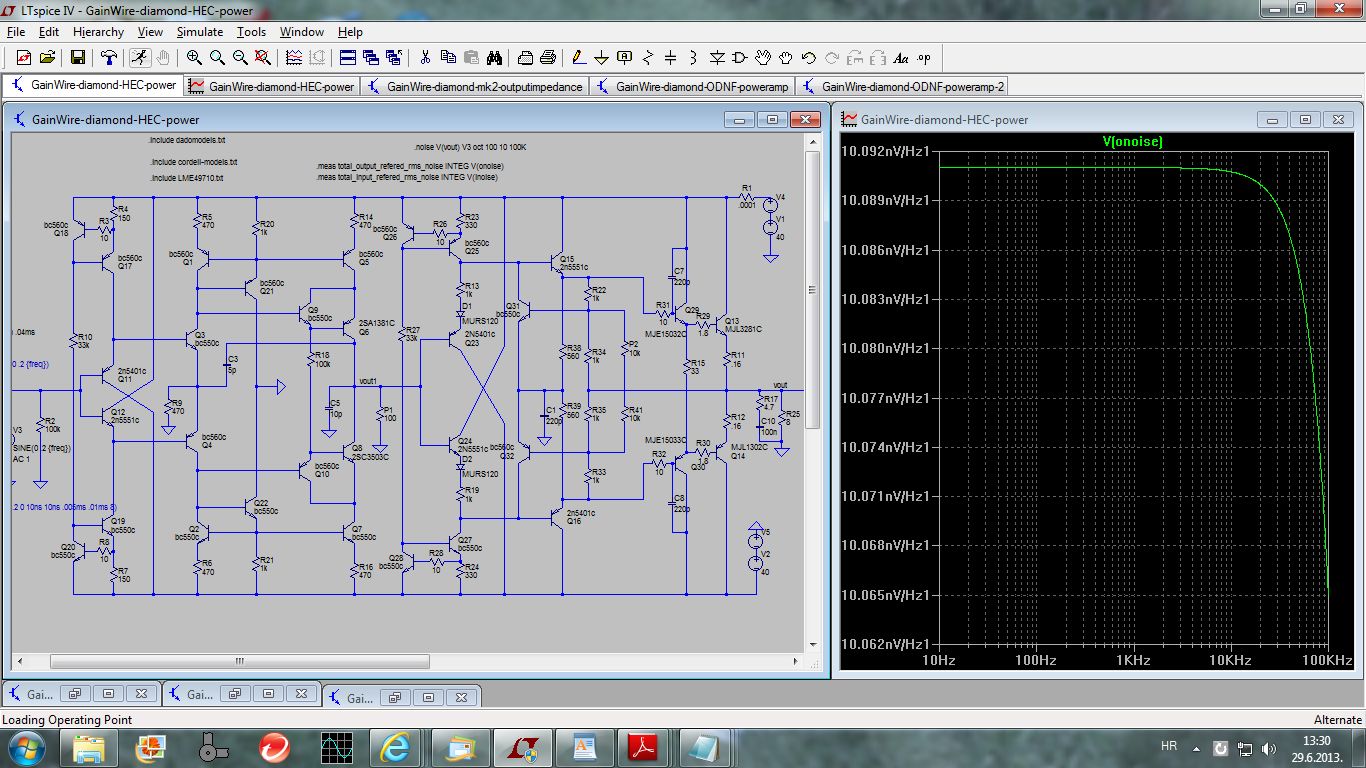This screenshot has width=1366, height=768.
Task: Click the .include LME49710.txt directive
Action: click(186, 177)
